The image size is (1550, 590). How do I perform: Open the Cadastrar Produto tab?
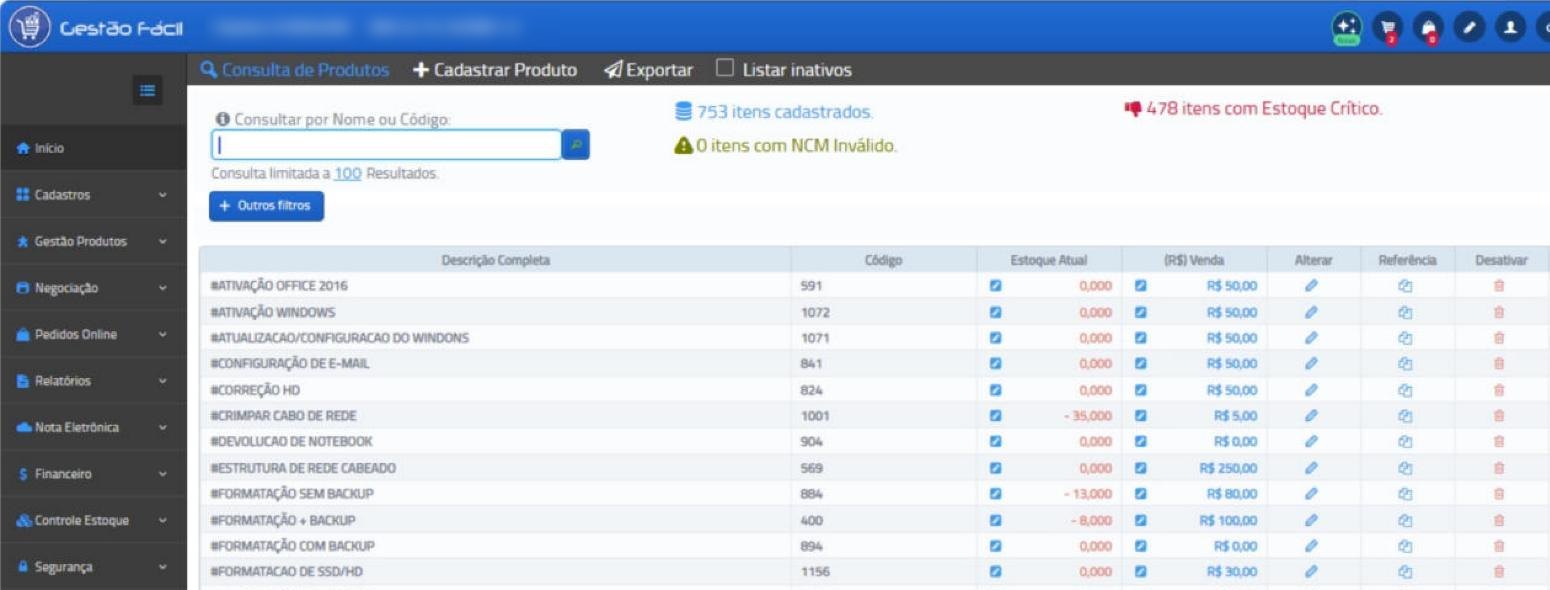click(495, 70)
